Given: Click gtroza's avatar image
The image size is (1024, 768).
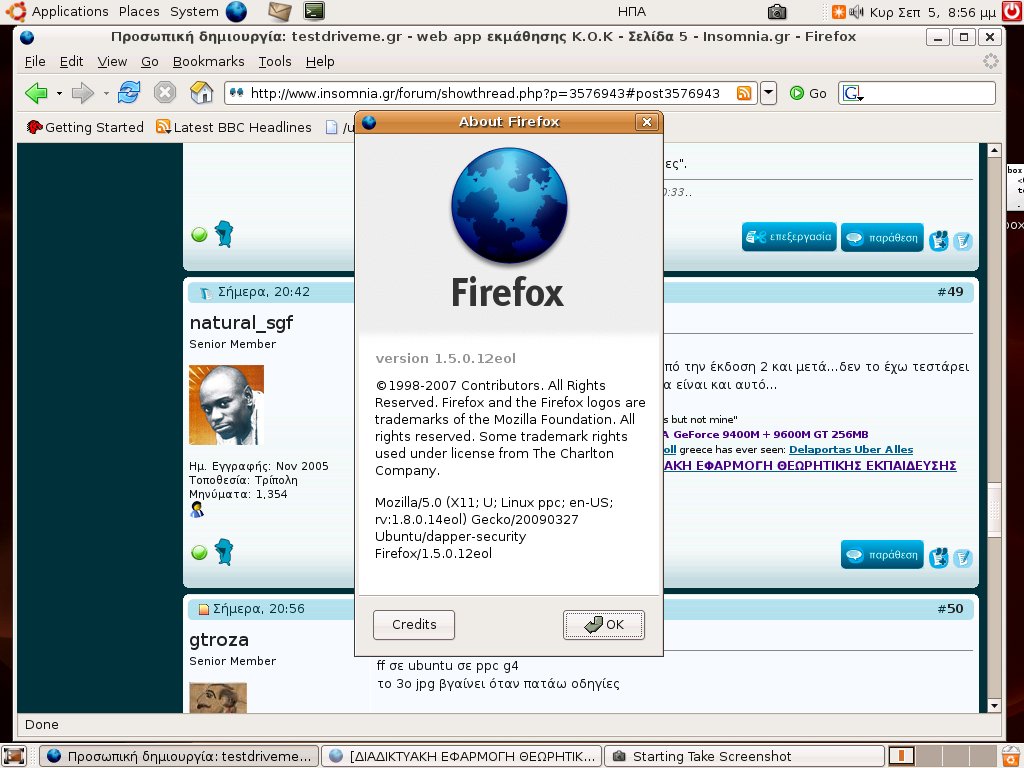Looking at the screenshot, I should pos(217,697).
